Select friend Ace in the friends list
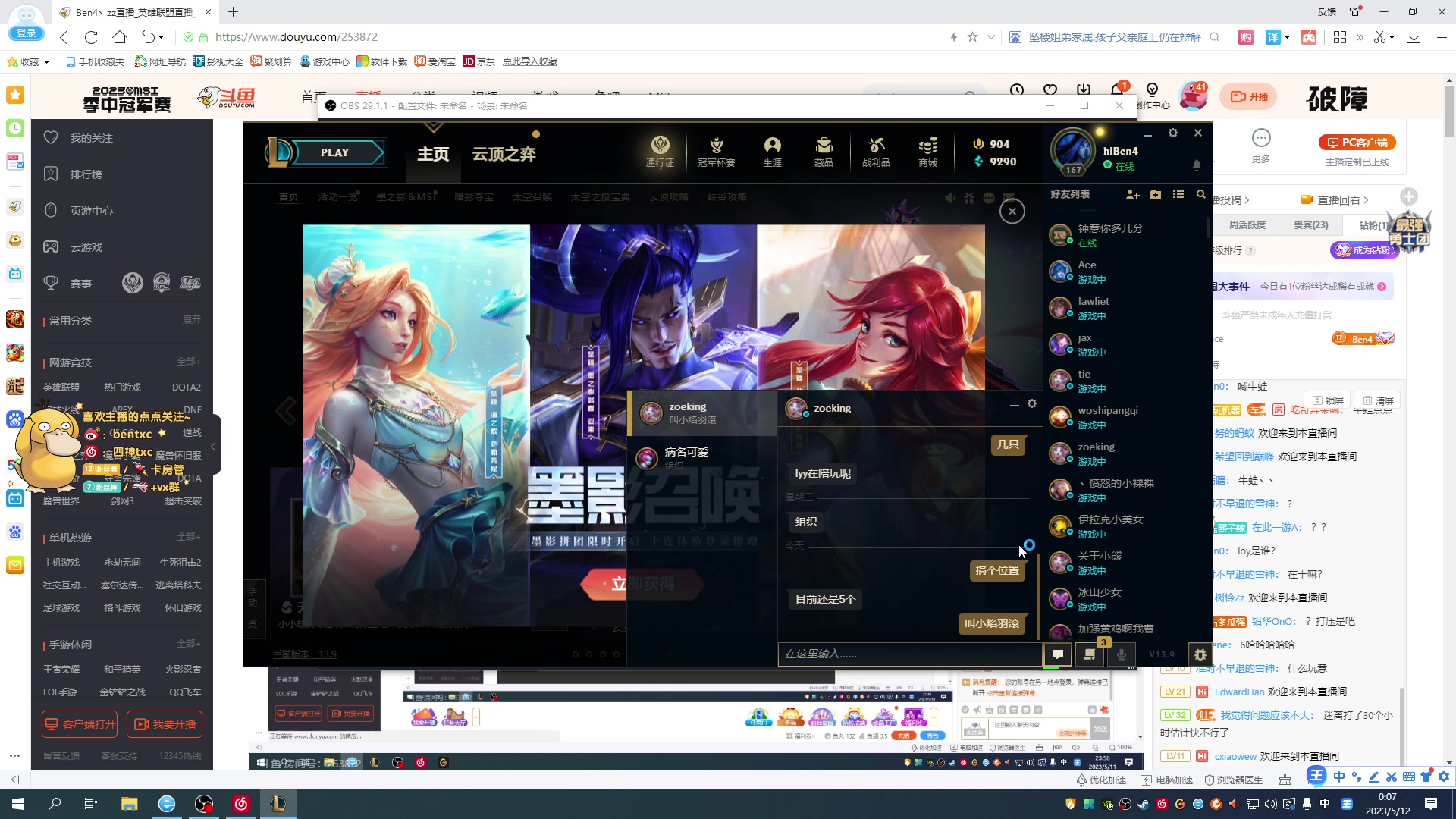 coord(1126,271)
